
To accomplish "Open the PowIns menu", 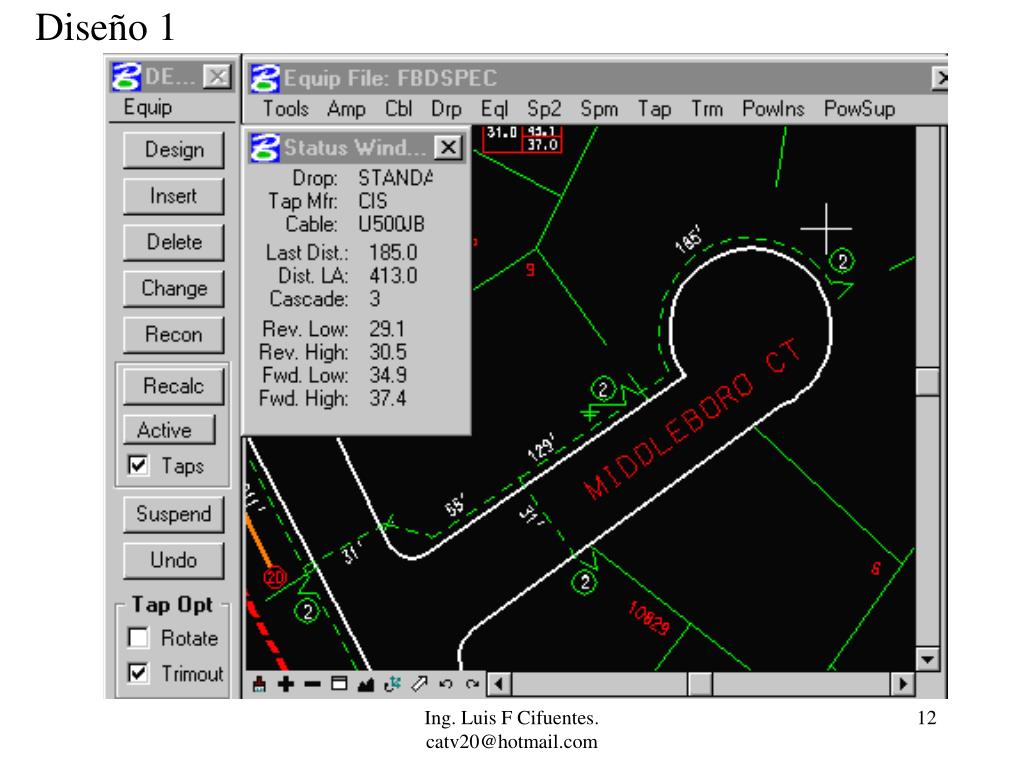I will pos(773,108).
